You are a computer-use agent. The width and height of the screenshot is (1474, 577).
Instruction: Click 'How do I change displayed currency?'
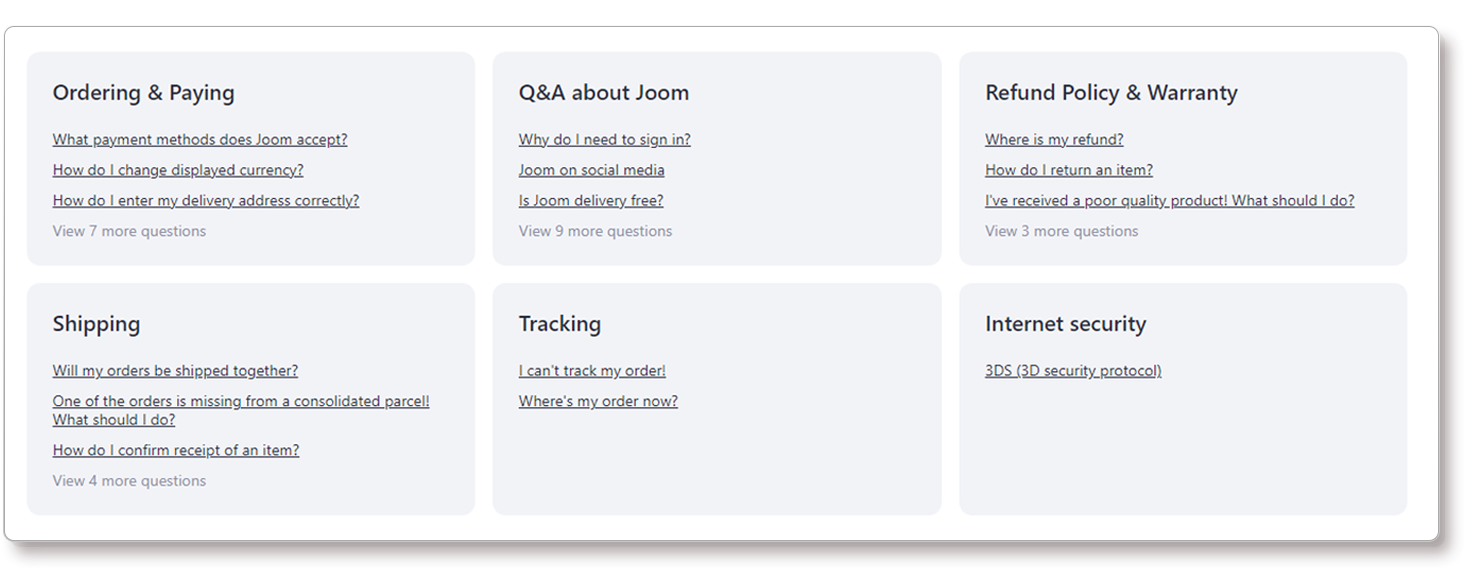tap(178, 170)
